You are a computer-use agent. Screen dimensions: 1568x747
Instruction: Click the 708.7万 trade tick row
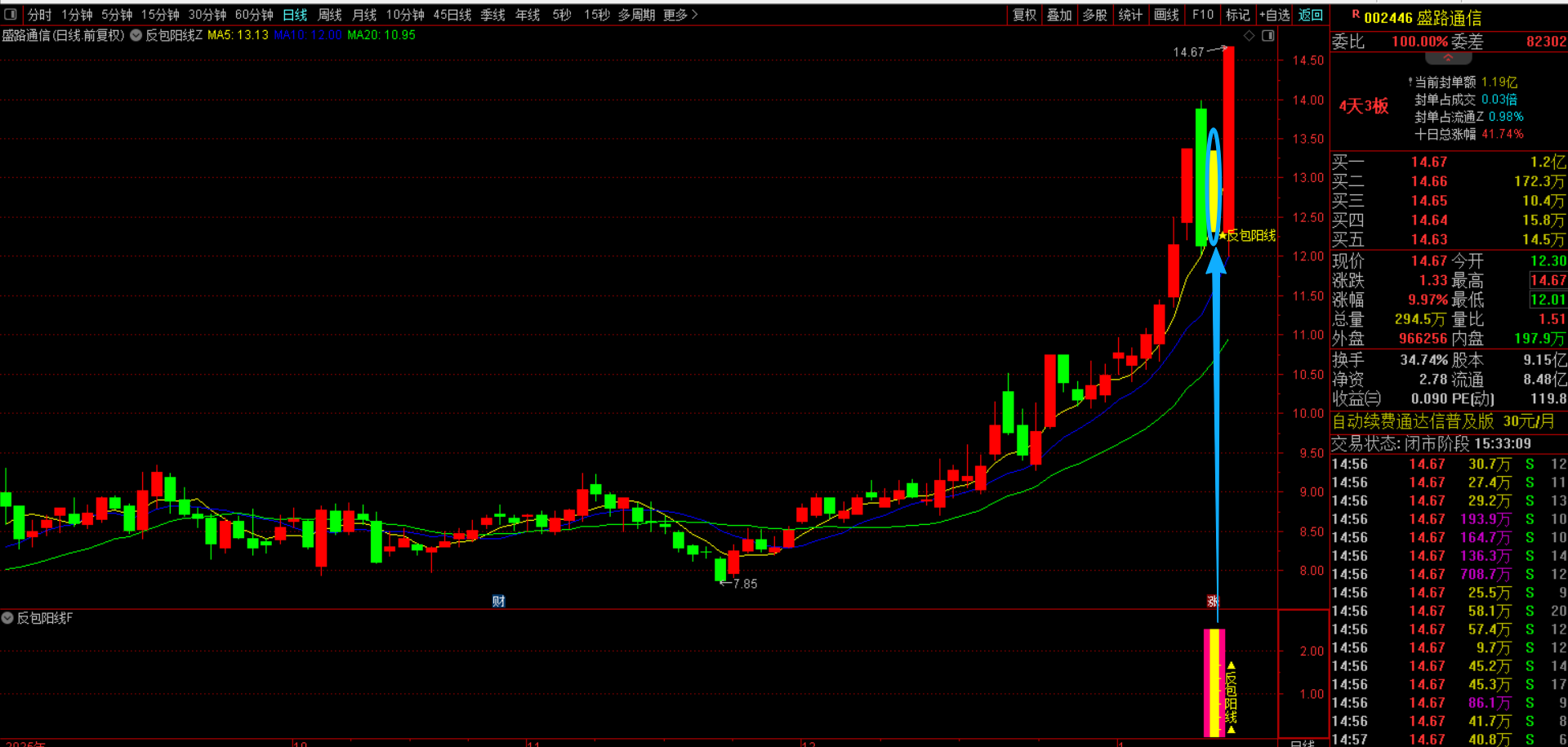point(1449,575)
